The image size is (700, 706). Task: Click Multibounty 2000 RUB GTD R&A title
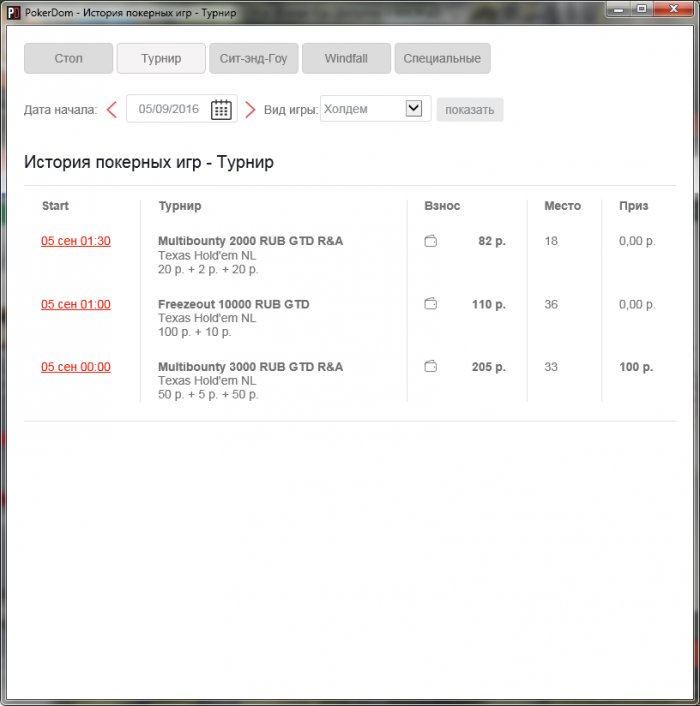(250, 241)
